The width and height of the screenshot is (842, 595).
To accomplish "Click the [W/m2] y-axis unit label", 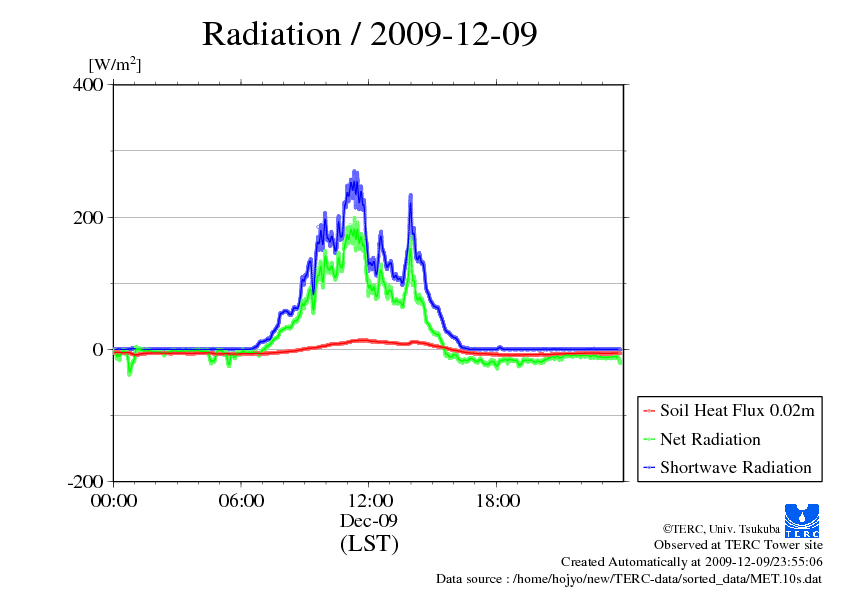I will (x=115, y=64).
